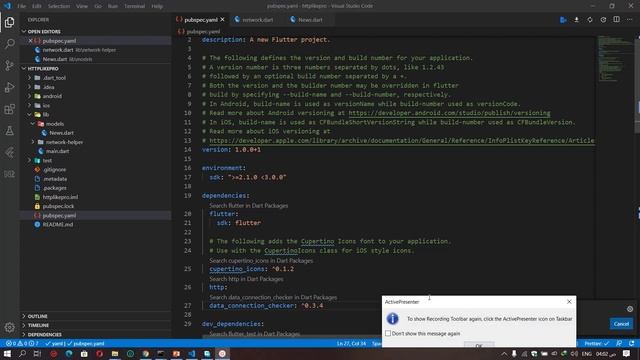Open the developer.android.com versioning link
Screen dimensions: 640x360
tap(449, 113)
